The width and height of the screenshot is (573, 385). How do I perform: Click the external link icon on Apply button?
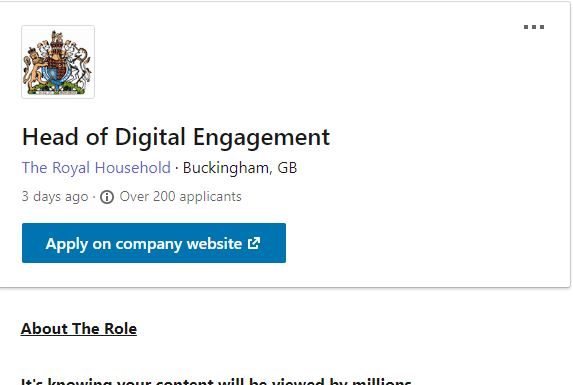(254, 243)
